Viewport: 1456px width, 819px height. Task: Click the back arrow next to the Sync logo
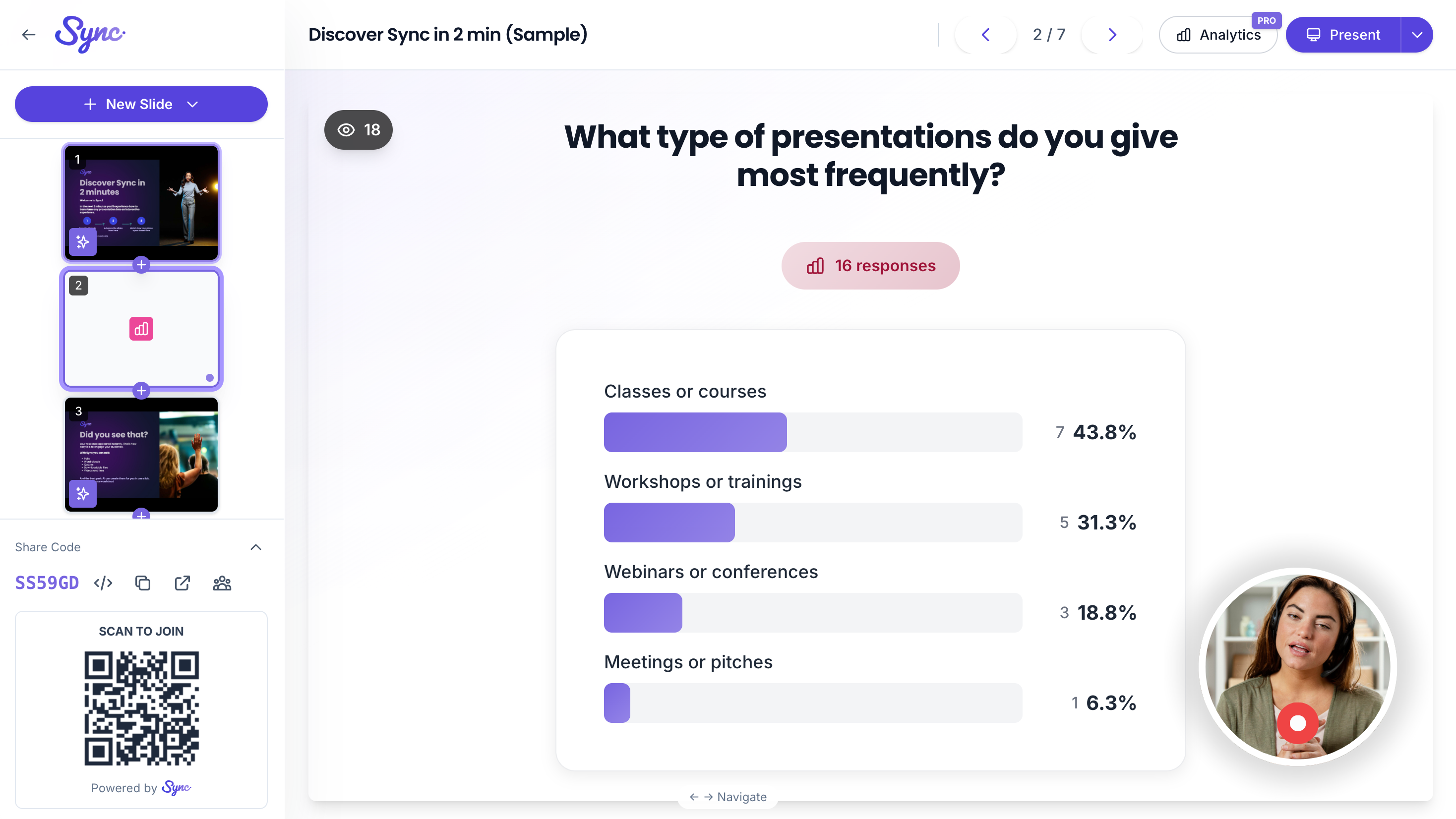coord(28,35)
